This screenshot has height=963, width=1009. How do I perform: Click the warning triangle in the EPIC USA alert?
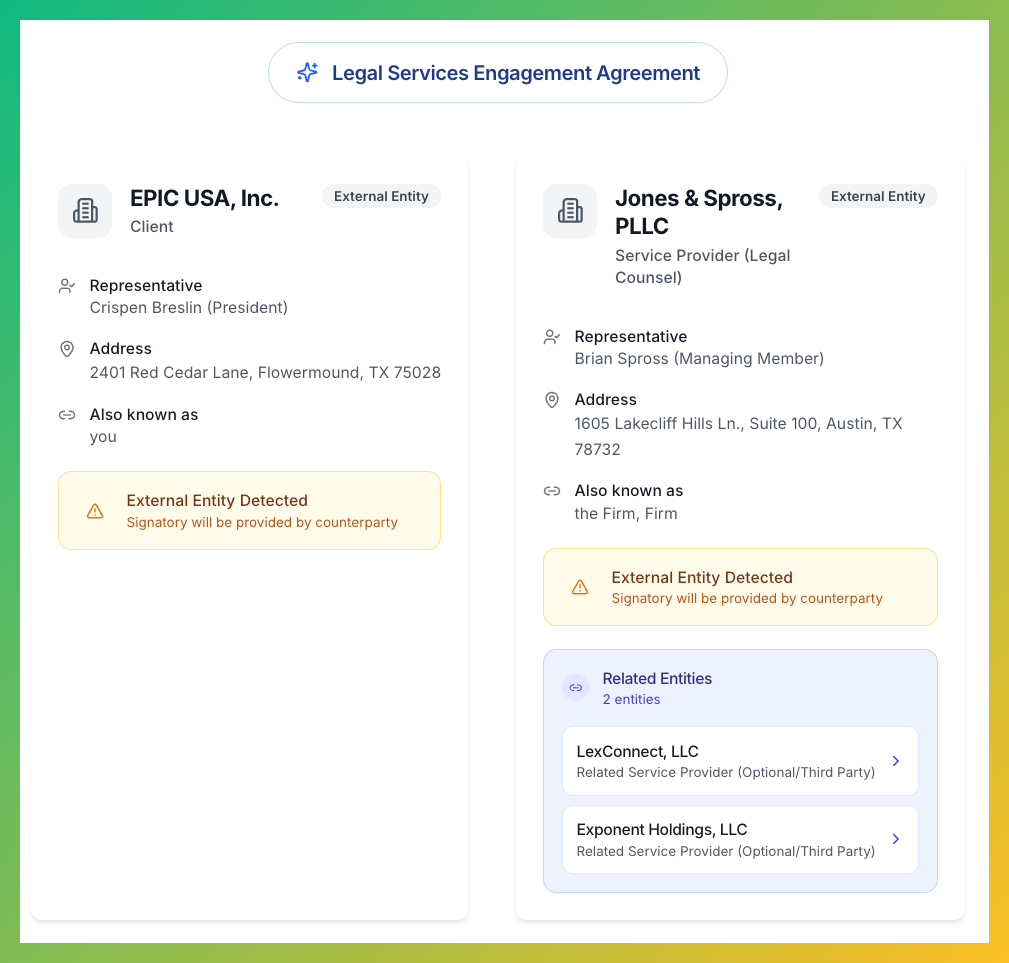tap(95, 511)
